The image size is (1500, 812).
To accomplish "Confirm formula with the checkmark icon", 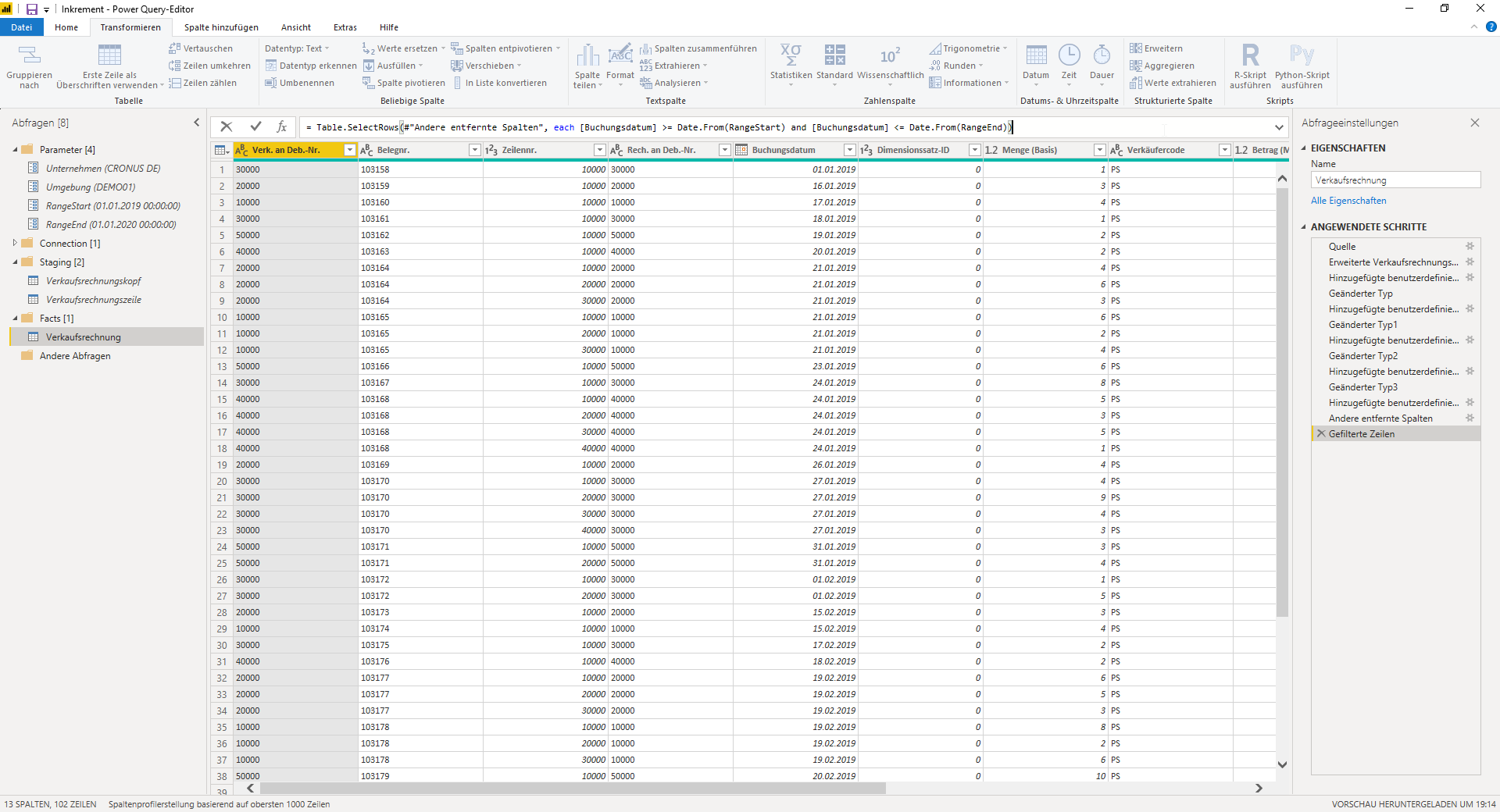I will coord(255,126).
